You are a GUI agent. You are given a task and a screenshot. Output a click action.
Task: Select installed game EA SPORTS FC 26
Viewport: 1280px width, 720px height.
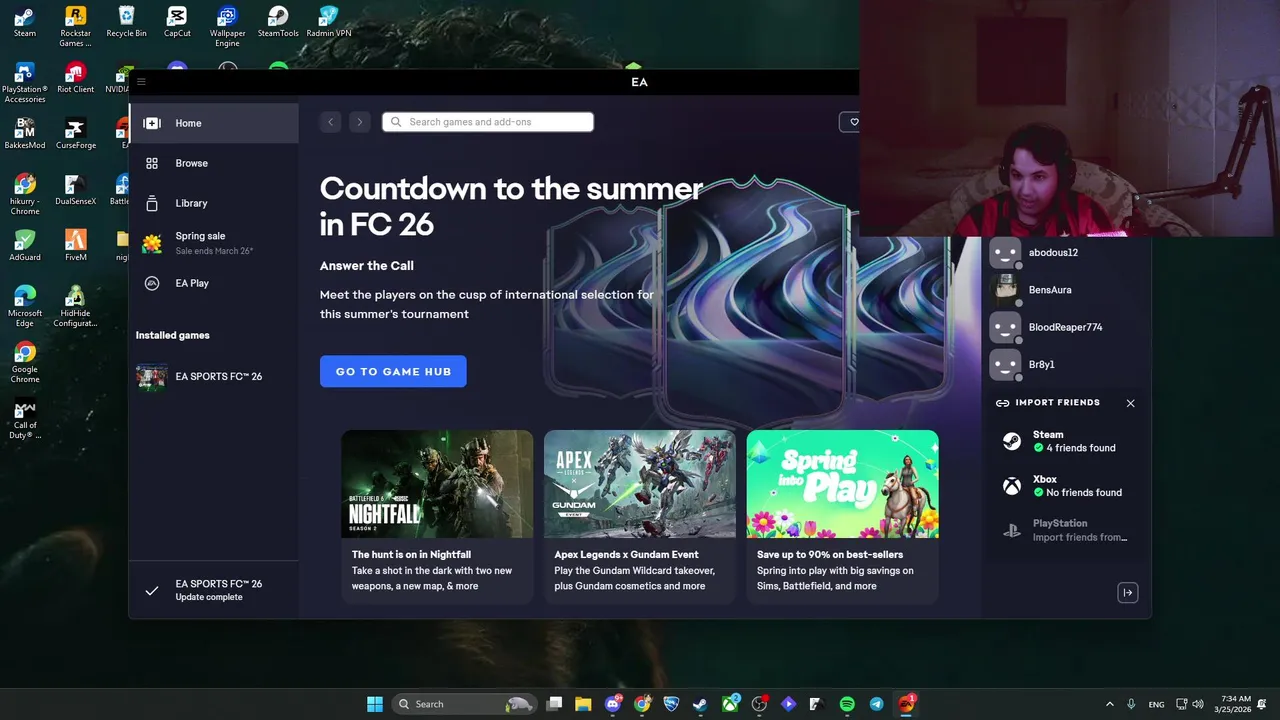coord(214,376)
